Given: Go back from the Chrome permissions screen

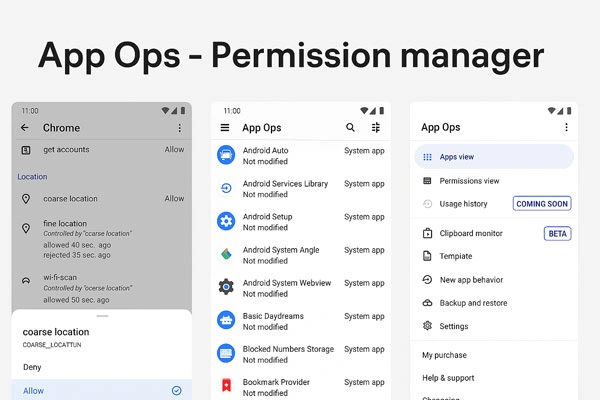Looking at the screenshot, I should pyautogui.click(x=25, y=128).
